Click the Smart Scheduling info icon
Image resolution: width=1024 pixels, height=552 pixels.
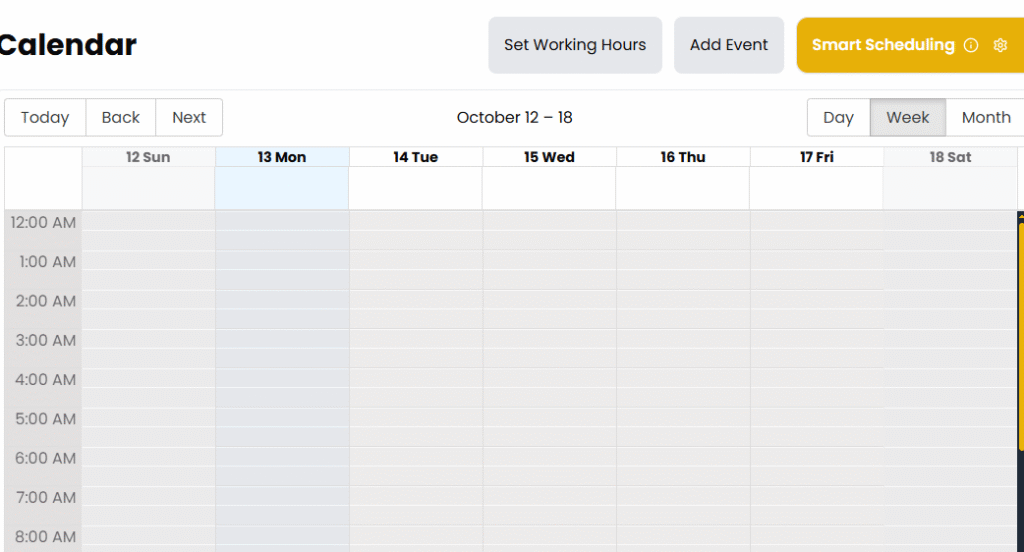tap(971, 45)
